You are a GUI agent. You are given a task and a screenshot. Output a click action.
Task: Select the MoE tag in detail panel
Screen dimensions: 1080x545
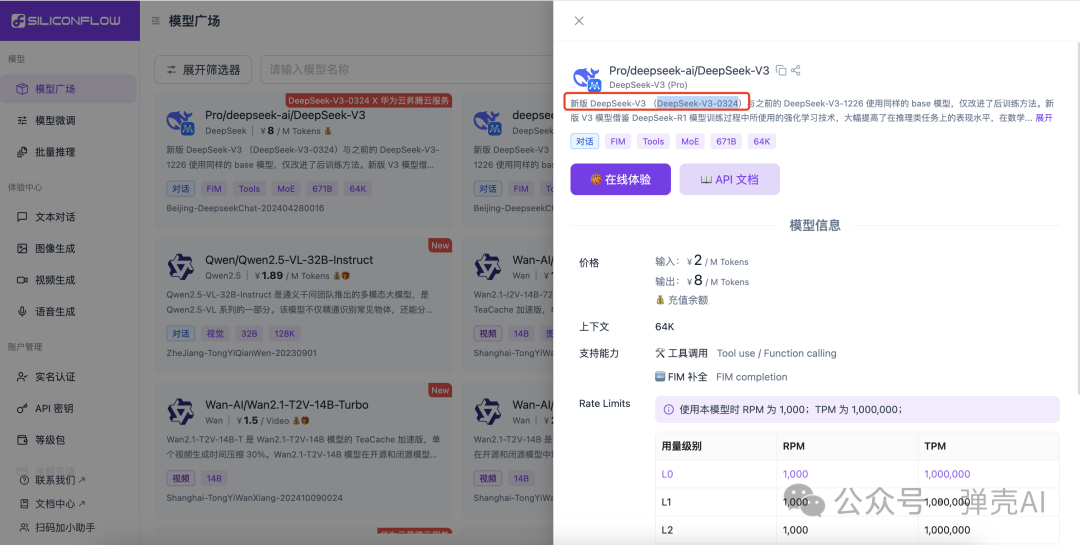click(690, 141)
